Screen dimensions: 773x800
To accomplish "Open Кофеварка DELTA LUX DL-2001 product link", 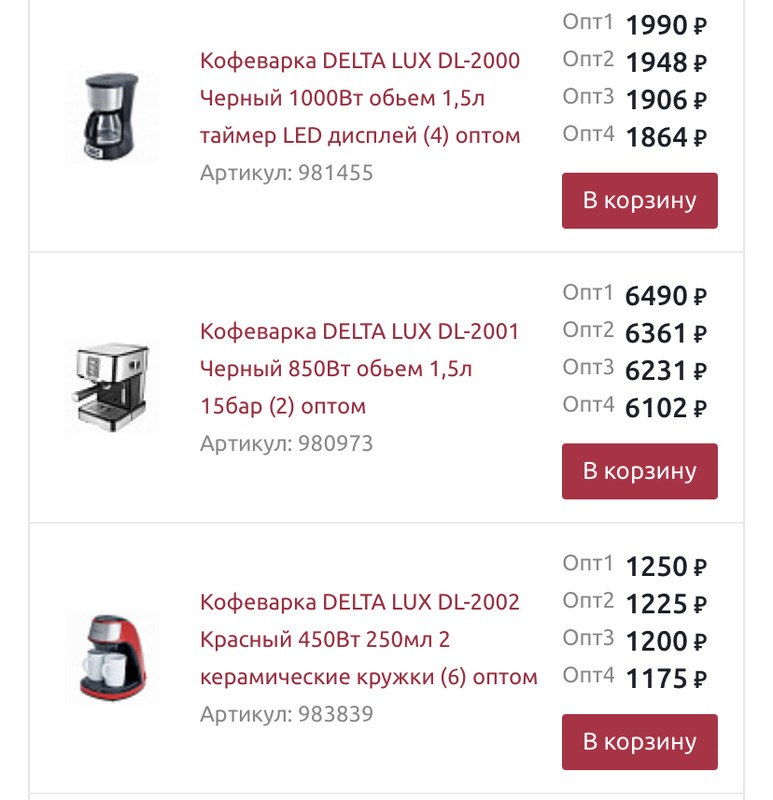I will click(360, 368).
